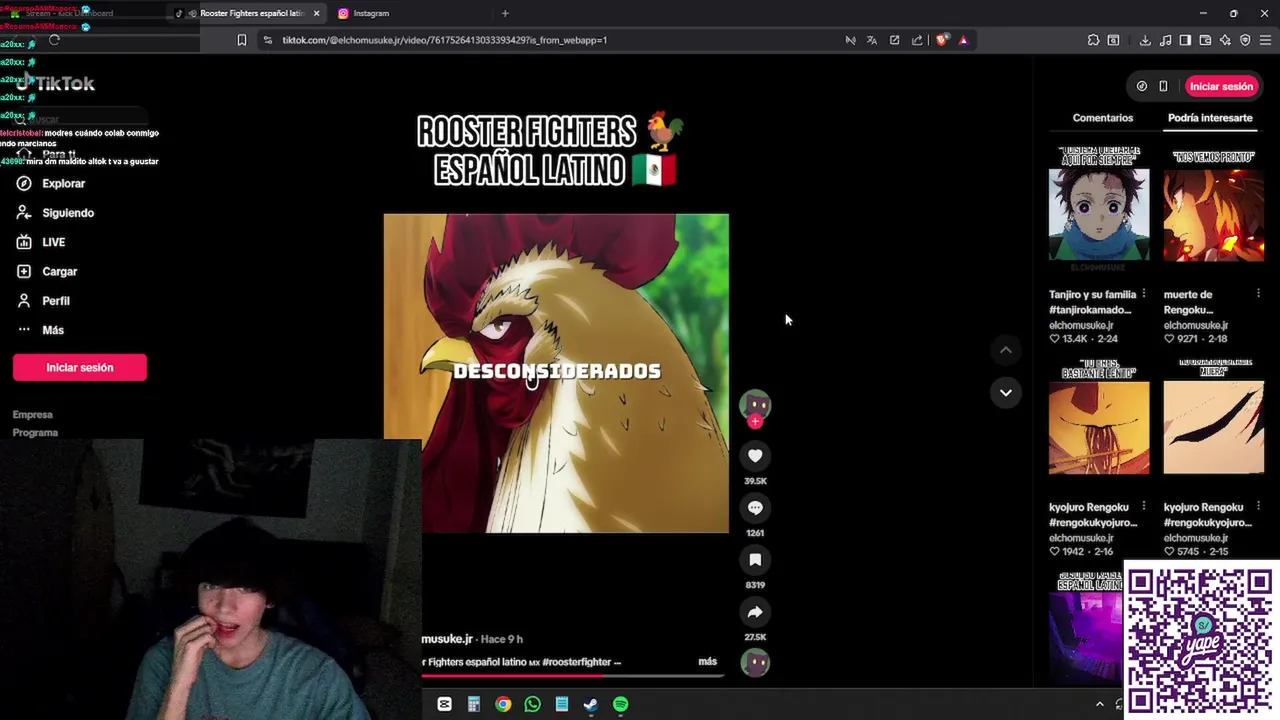
Task: Go to previous video with up chevron
Action: click(1005, 350)
